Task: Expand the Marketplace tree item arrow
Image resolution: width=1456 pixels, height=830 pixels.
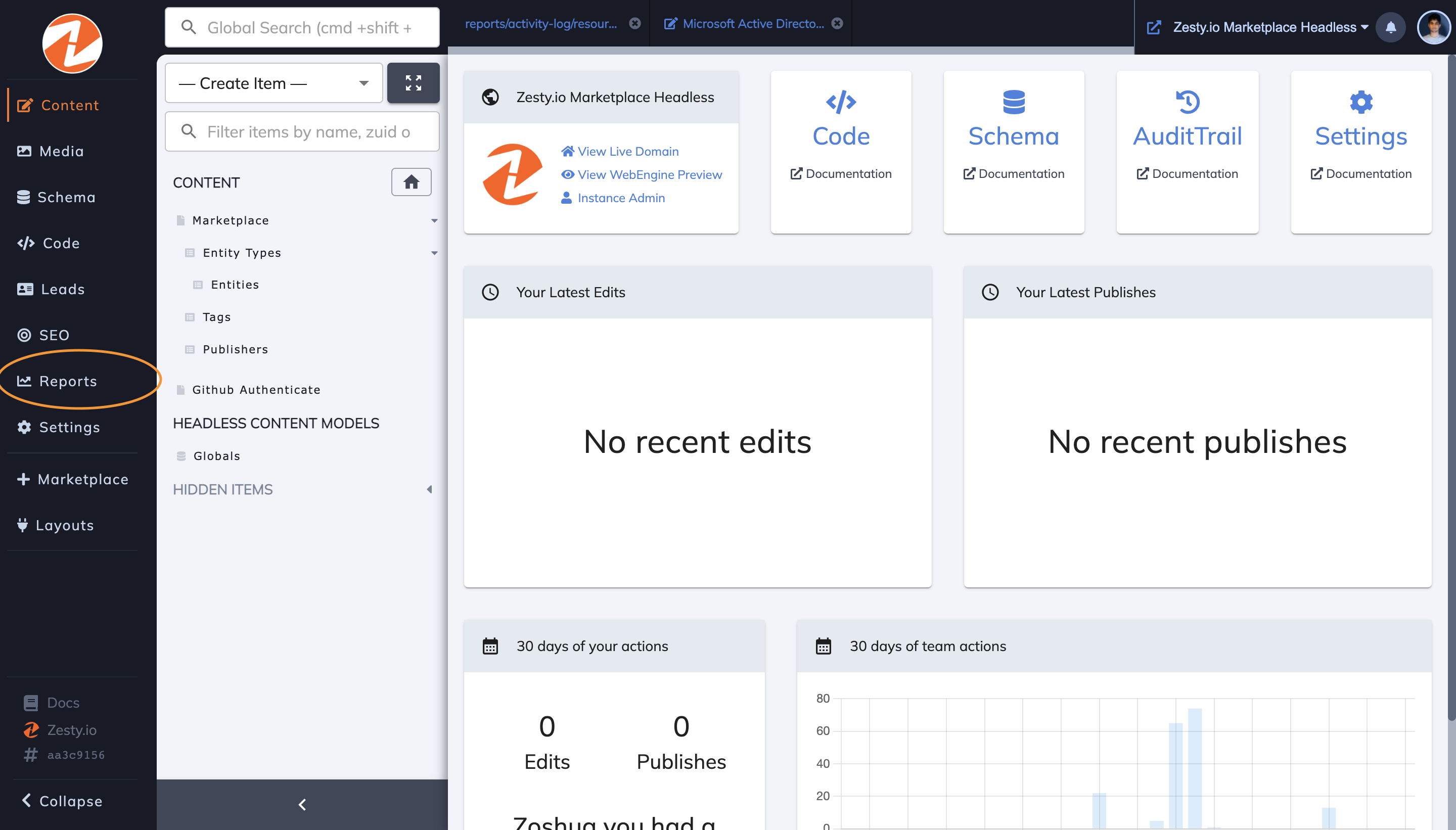Action: [434, 220]
